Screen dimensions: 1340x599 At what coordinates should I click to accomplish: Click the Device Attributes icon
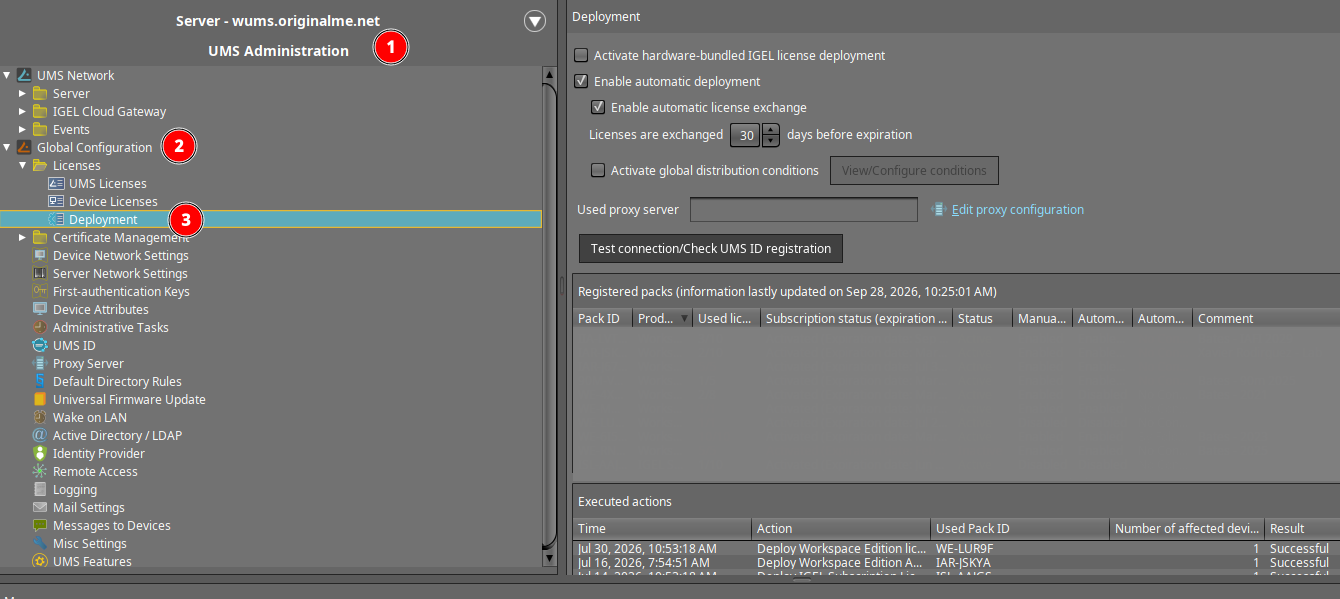point(40,310)
